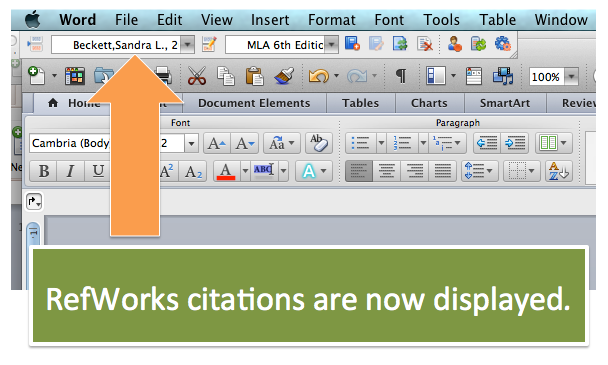Click the edit citation pencil icon

[209, 44]
